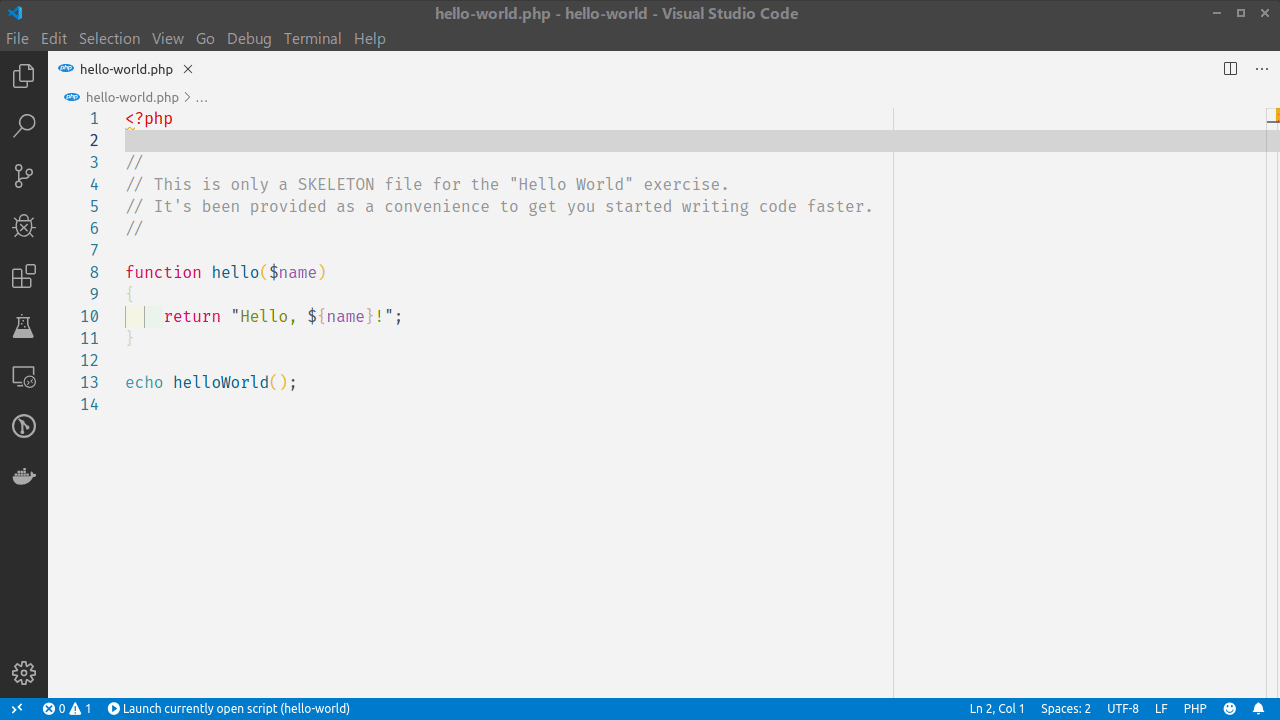Open the Manage settings gear
This screenshot has height=720, width=1280.
(x=23, y=673)
